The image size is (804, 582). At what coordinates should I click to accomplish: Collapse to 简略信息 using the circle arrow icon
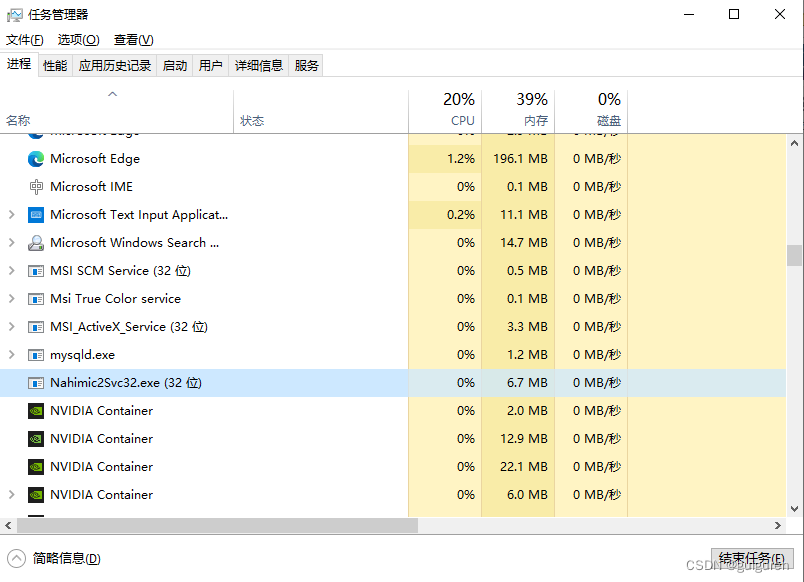(16, 558)
